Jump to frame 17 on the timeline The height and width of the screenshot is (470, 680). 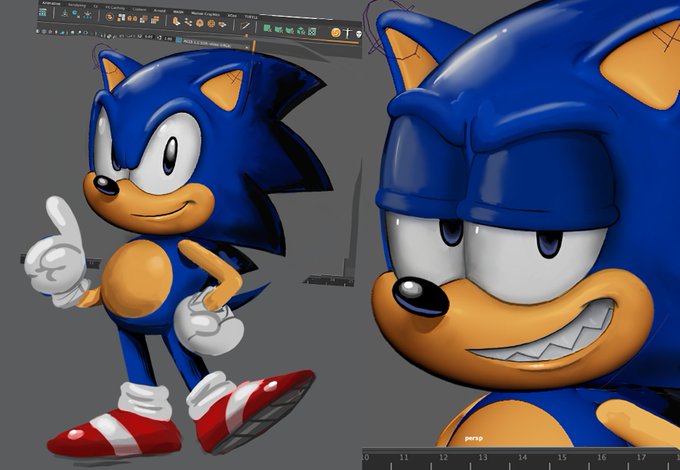(x=641, y=457)
